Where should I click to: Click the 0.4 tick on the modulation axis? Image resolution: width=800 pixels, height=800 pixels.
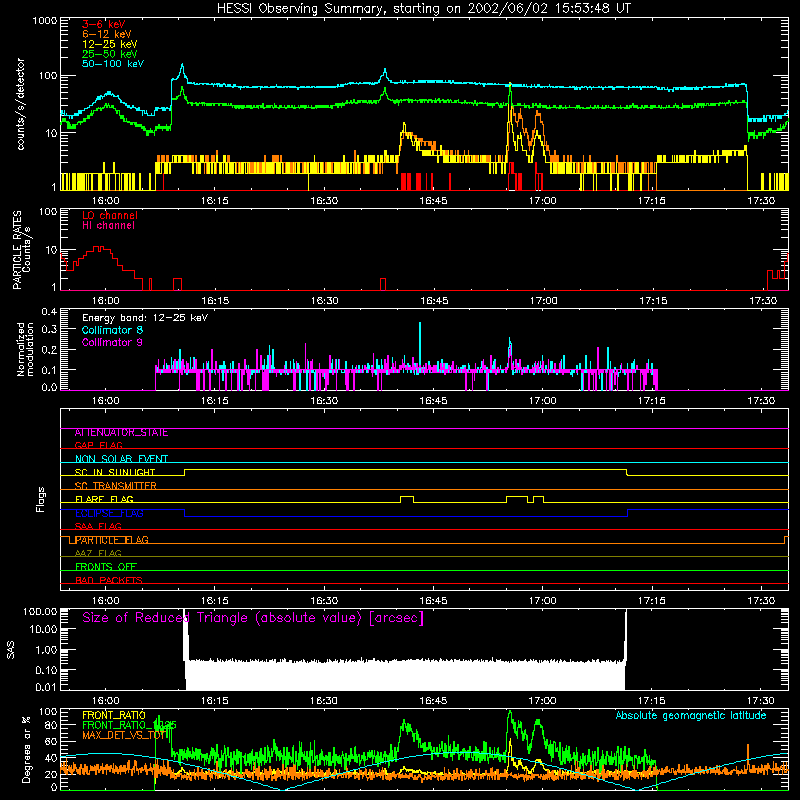click(x=49, y=312)
